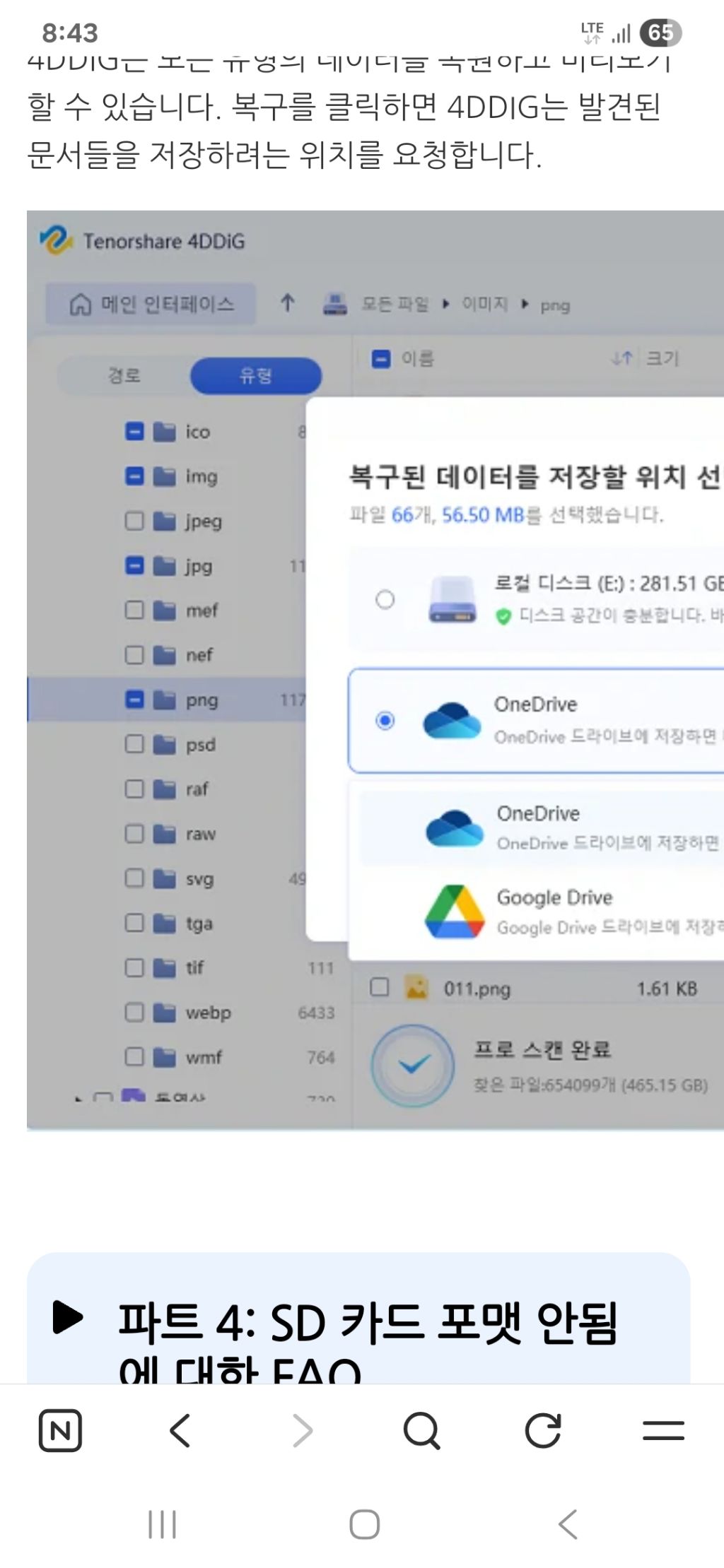Click the 이름 column header
This screenshot has width=724, height=1568.
[417, 359]
